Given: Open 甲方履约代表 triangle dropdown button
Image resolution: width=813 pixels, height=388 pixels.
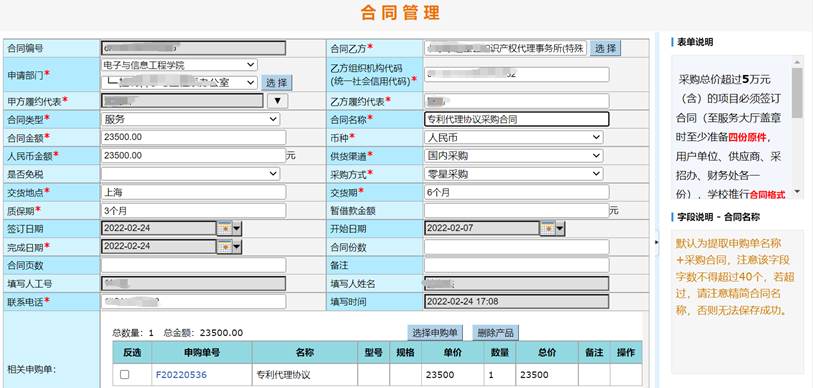Looking at the screenshot, I should point(277,101).
